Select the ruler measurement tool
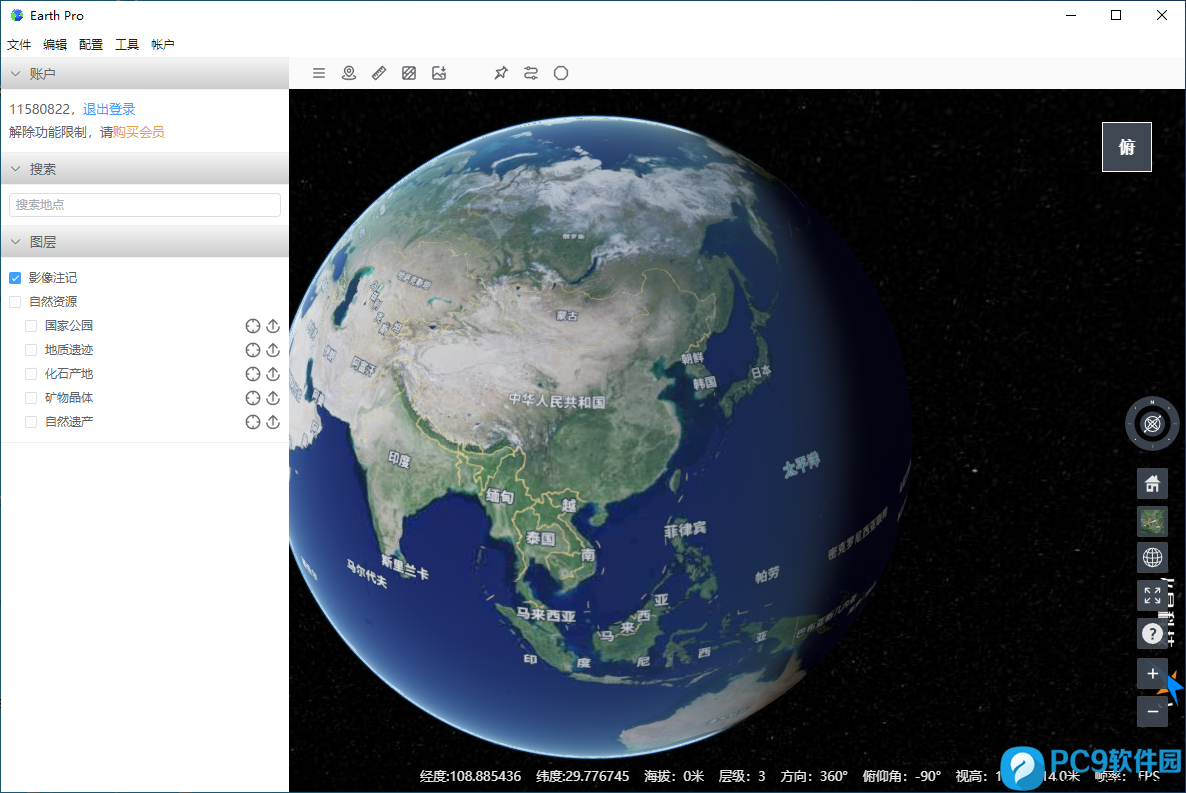This screenshot has height=793, width=1186. 379,73
